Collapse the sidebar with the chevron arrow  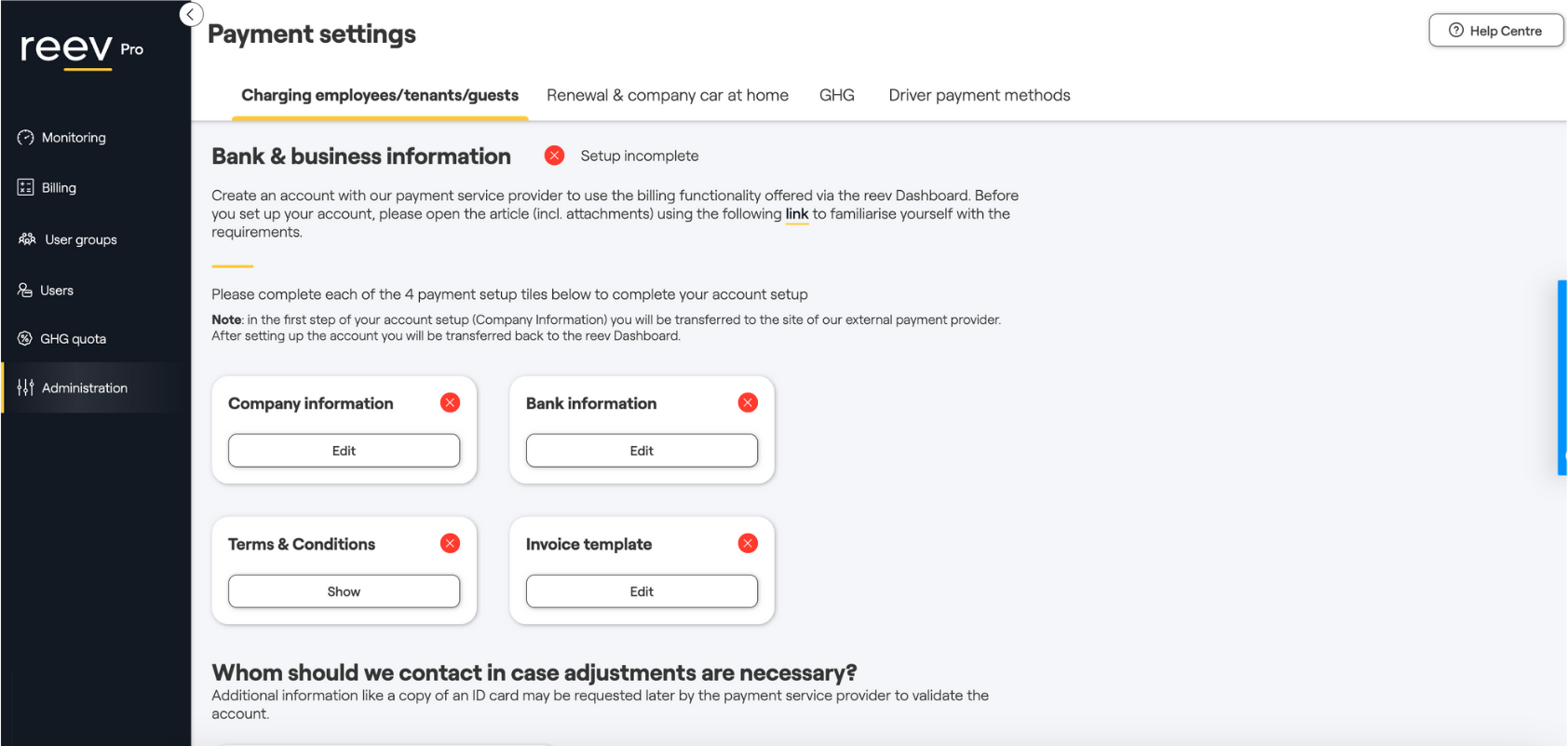191,15
